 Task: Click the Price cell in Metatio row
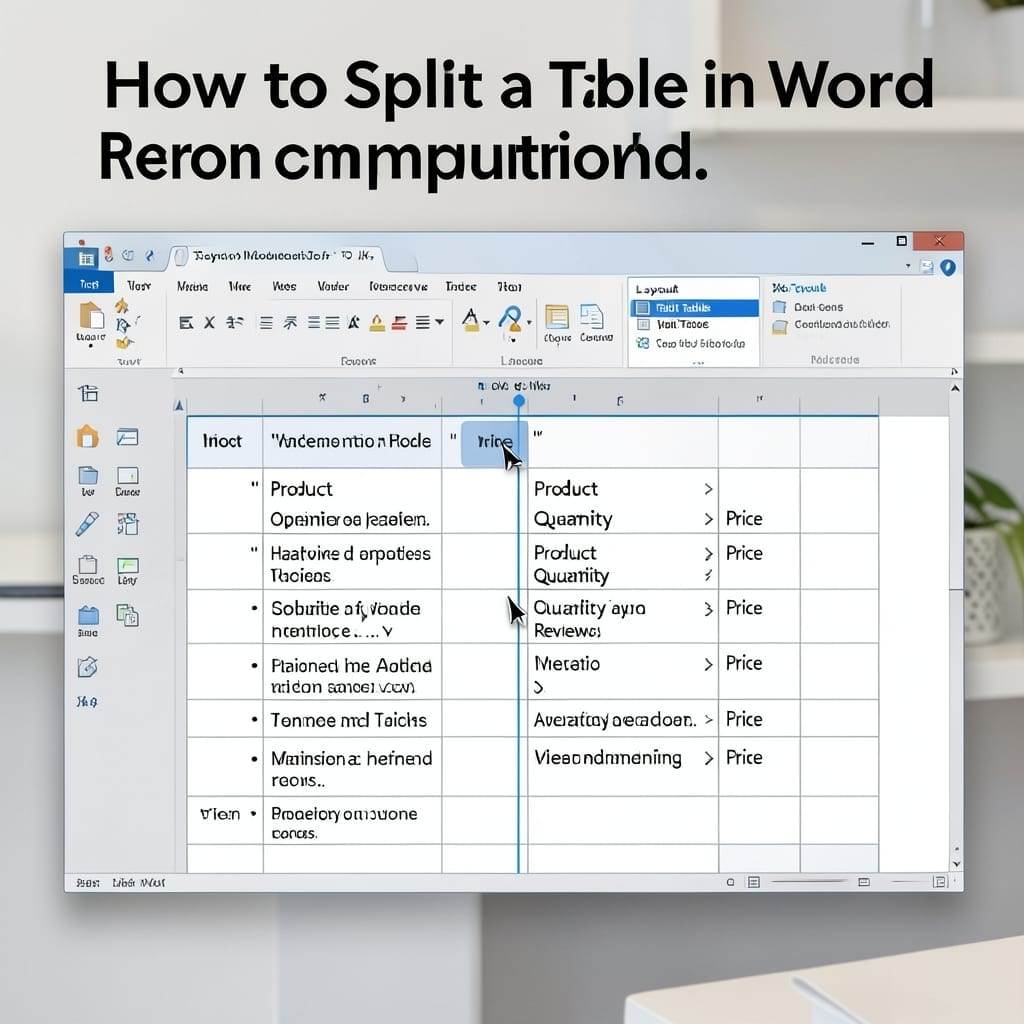759,672
